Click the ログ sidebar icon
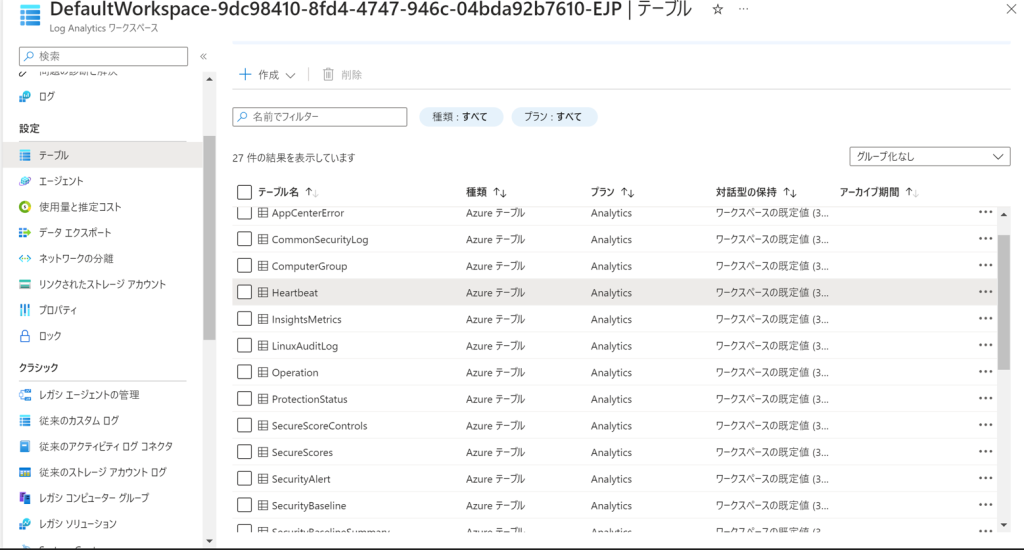Screen dimensions: 1024x550 (x=25, y=97)
